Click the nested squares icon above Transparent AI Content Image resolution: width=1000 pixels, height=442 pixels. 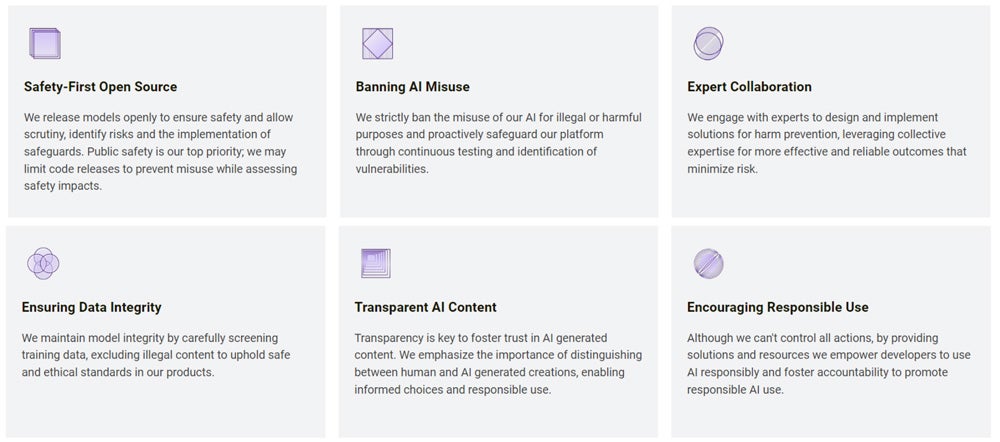pos(376,263)
